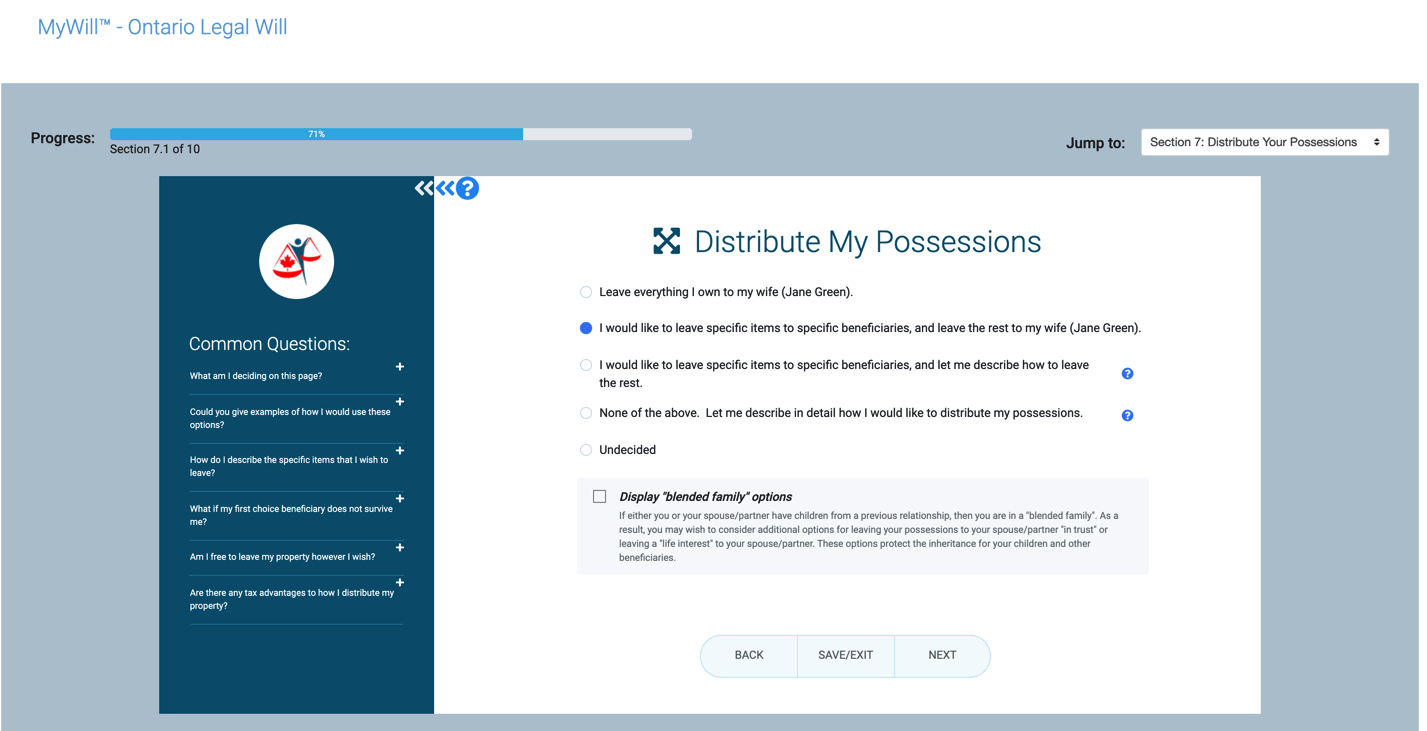The height and width of the screenshot is (731, 1427).
Task: Expand 'What am I deciding on this page?'
Action: coord(400,367)
